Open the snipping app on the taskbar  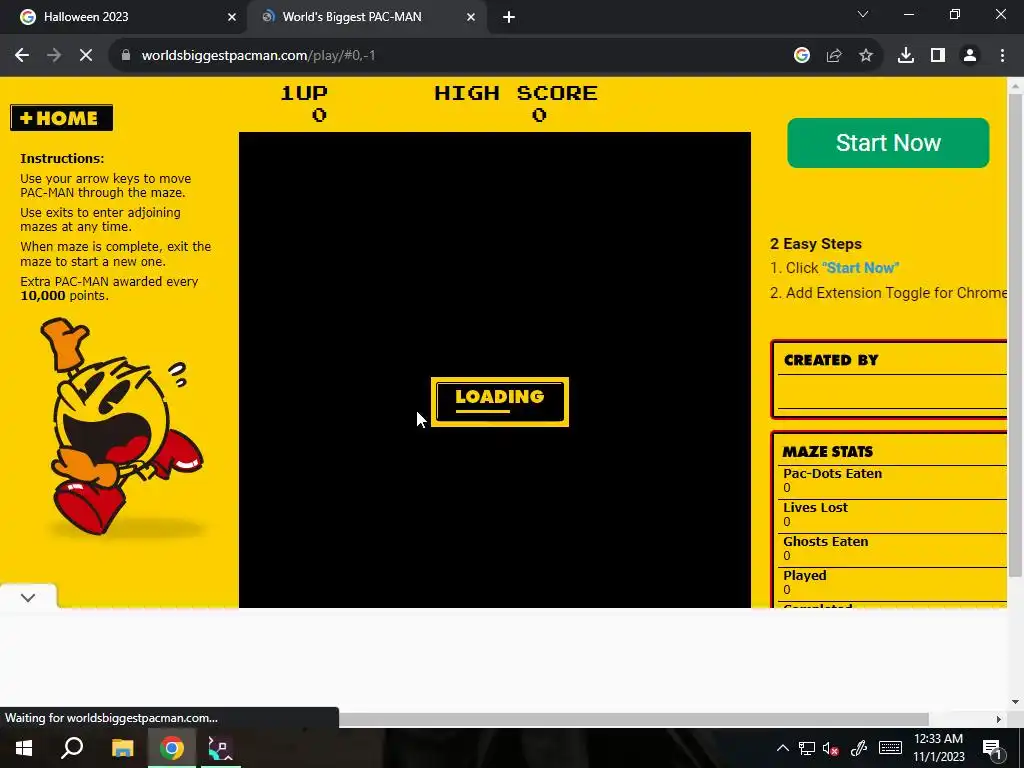tap(221, 748)
